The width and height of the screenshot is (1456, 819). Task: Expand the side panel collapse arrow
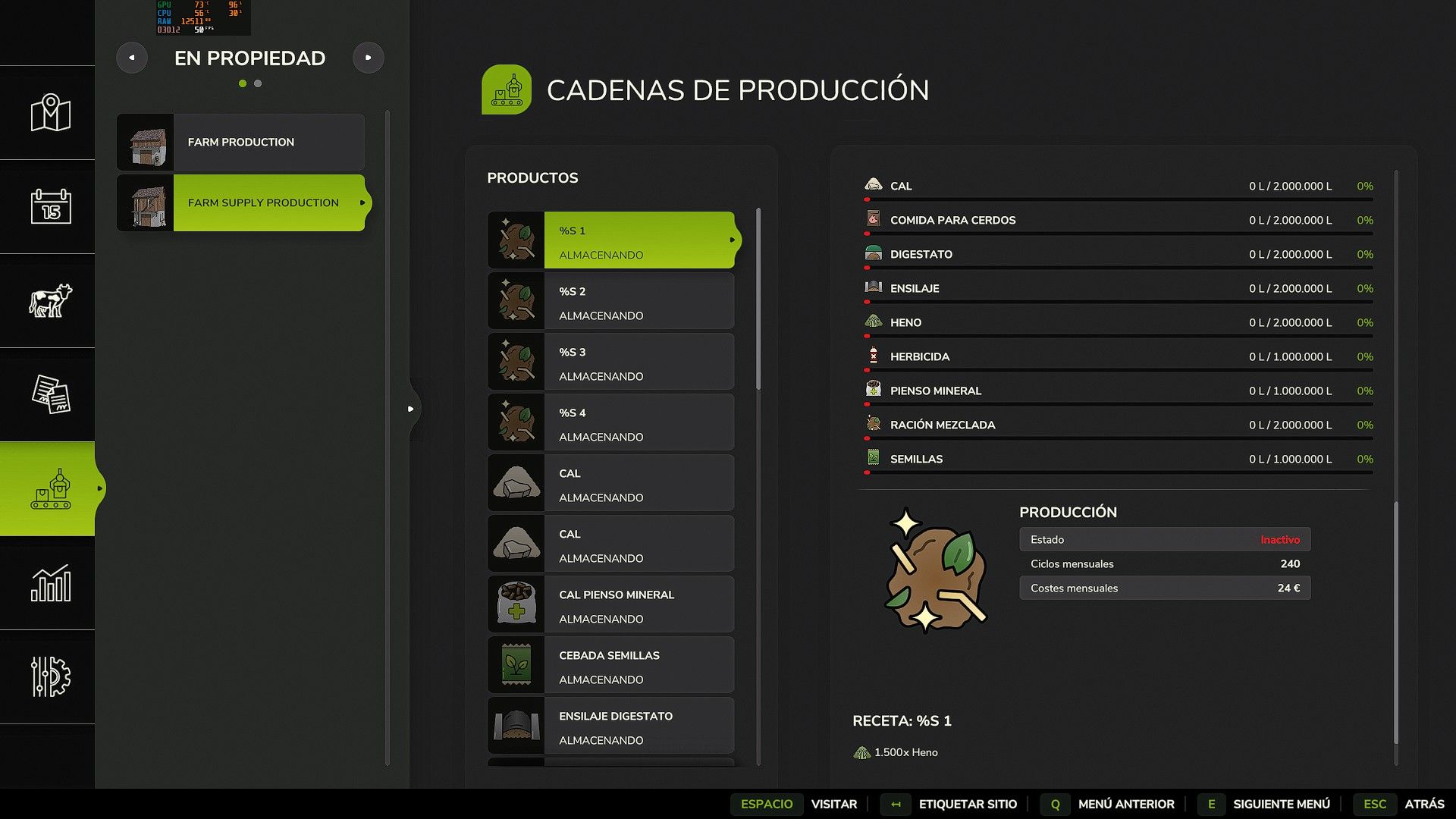pos(410,409)
